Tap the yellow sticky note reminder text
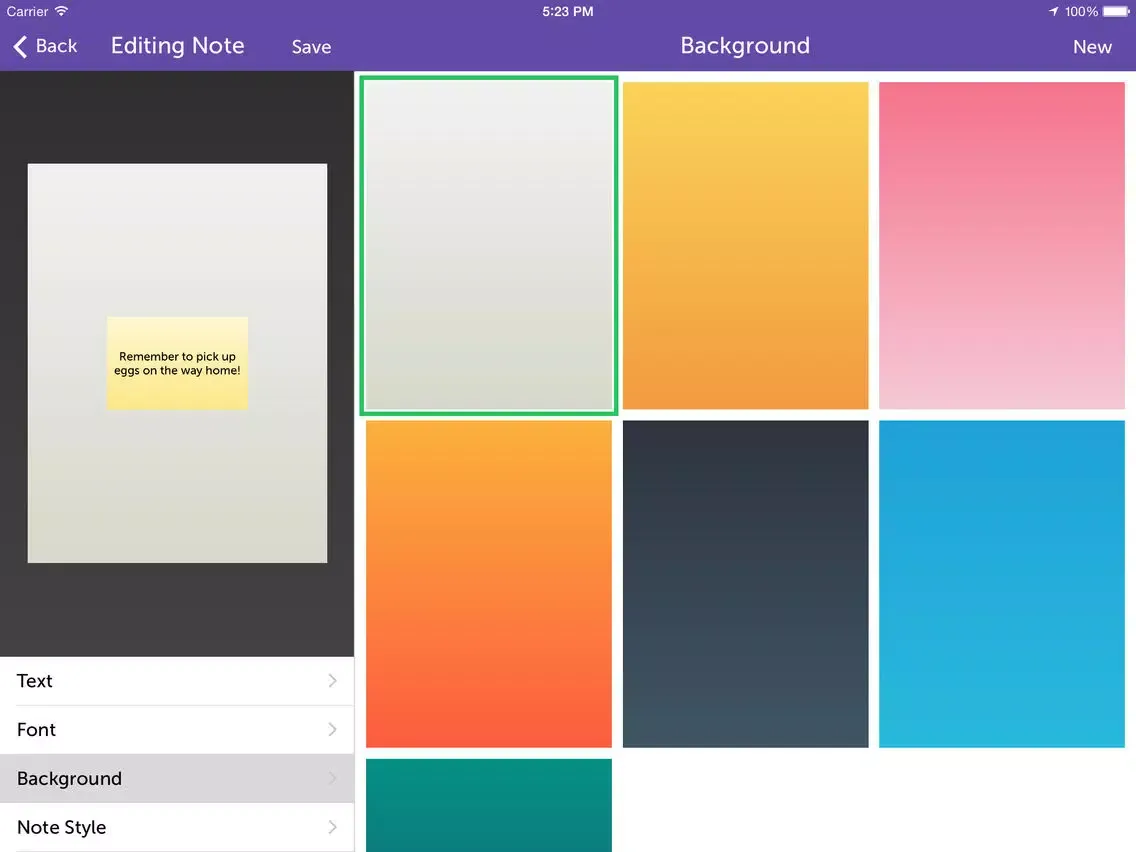 178,364
